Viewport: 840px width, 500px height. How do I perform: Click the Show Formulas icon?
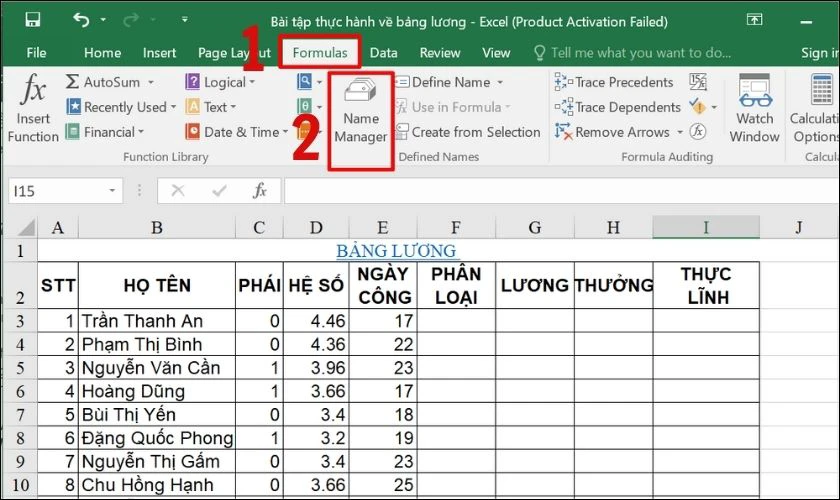698,81
